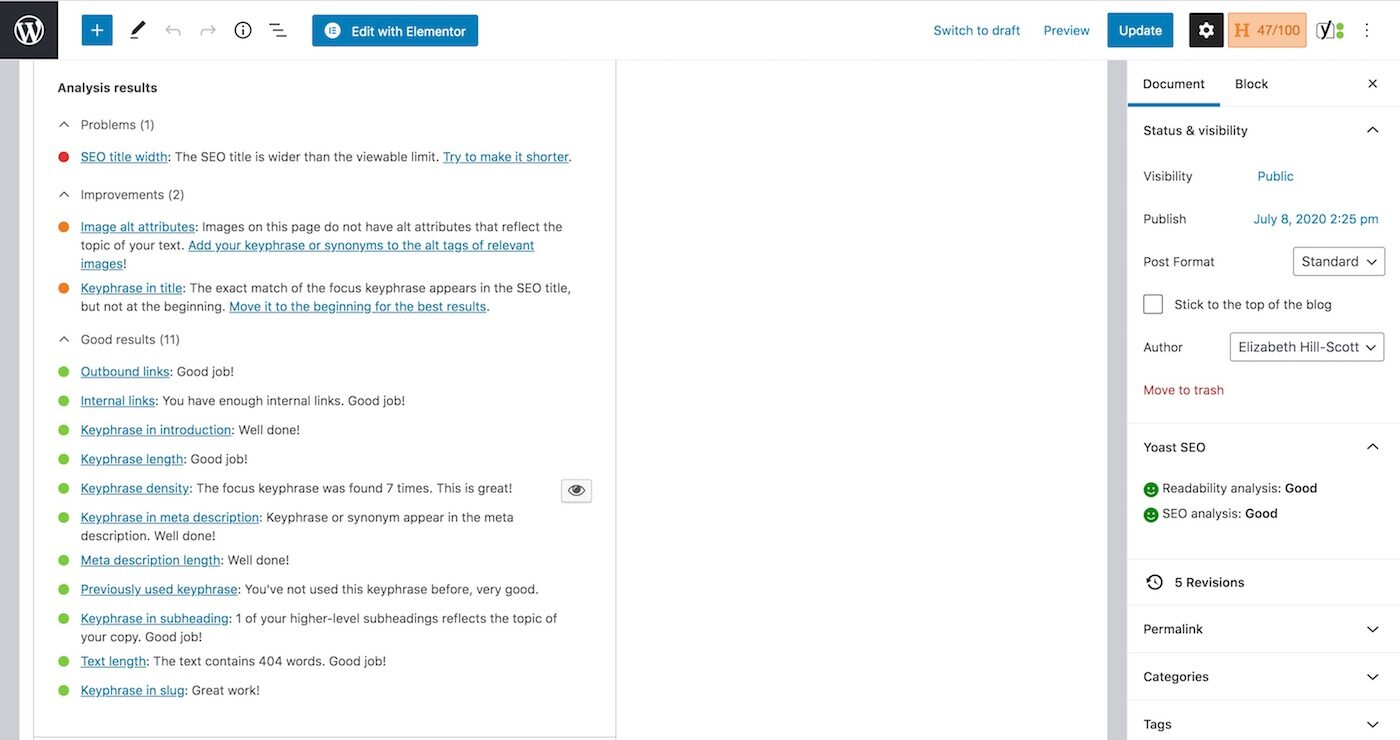Open the Image alt attributes link
The height and width of the screenshot is (740, 1400).
click(x=138, y=227)
